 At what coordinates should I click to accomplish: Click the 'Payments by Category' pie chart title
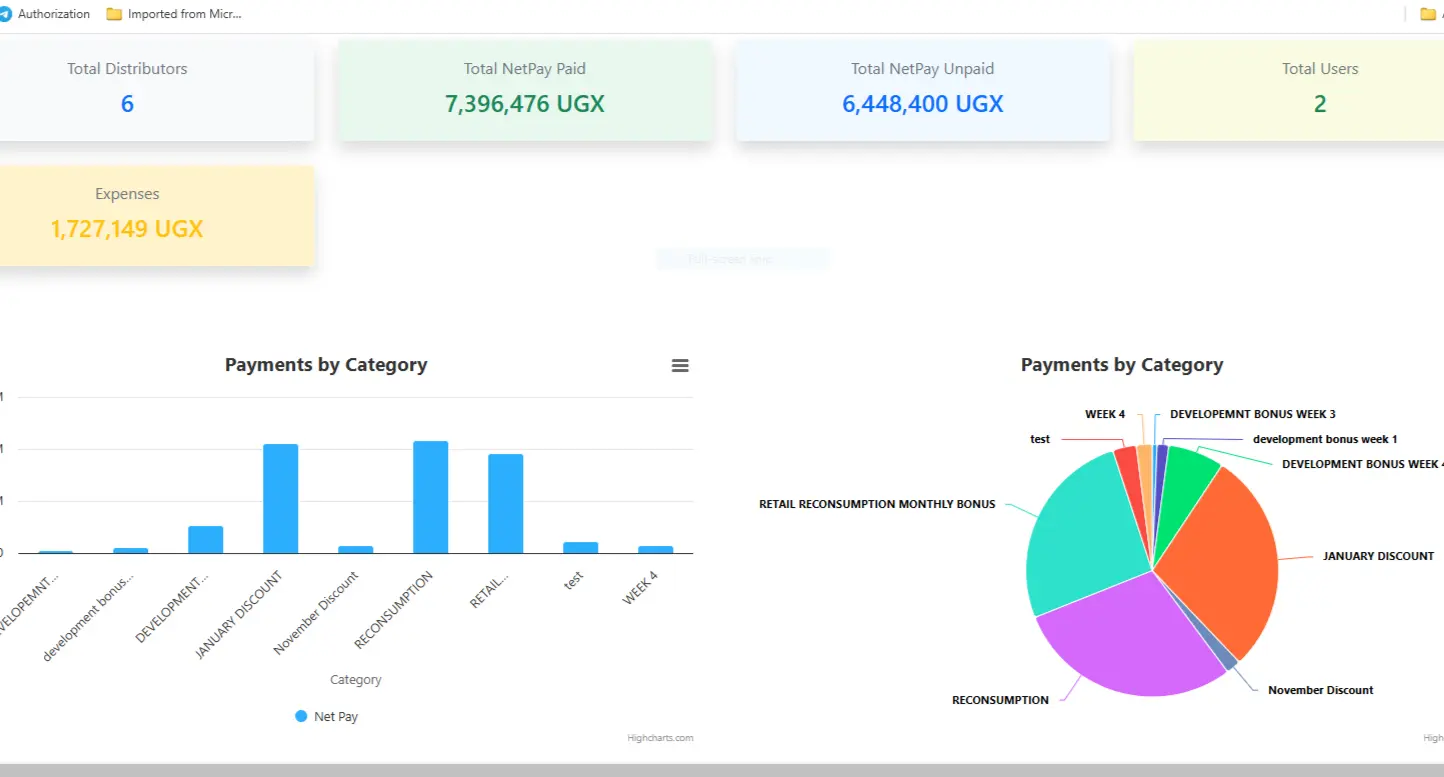pyautogui.click(x=1122, y=364)
